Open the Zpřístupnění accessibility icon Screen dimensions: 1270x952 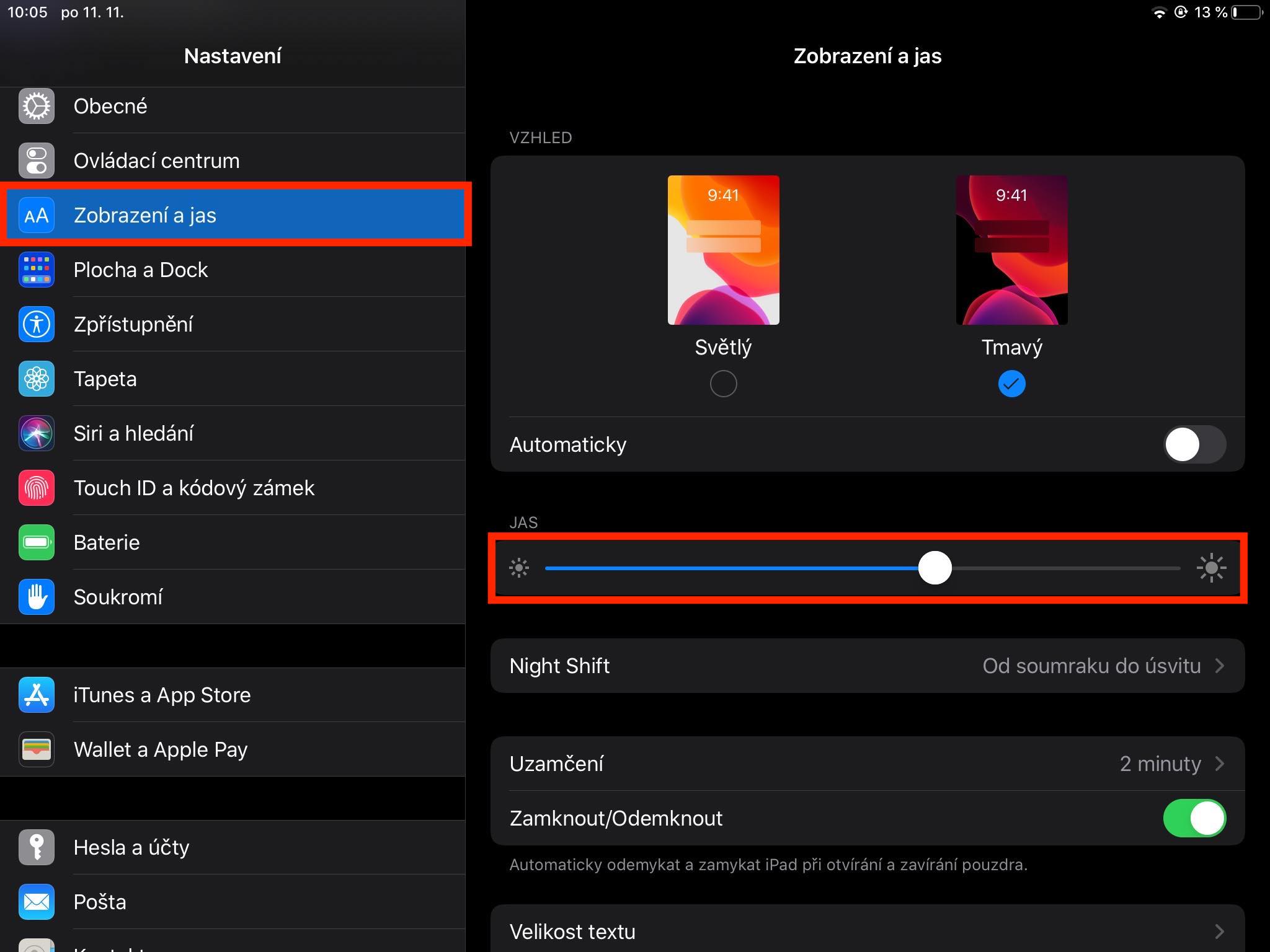coord(37,324)
